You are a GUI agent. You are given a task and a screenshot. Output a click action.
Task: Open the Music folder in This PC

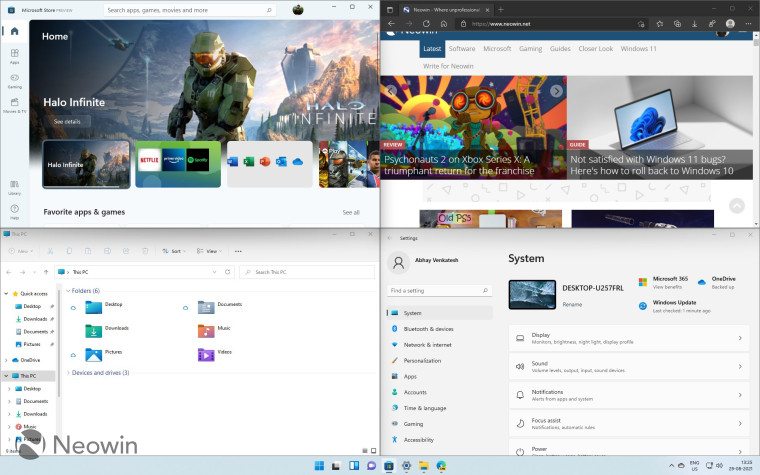[x=214, y=331]
